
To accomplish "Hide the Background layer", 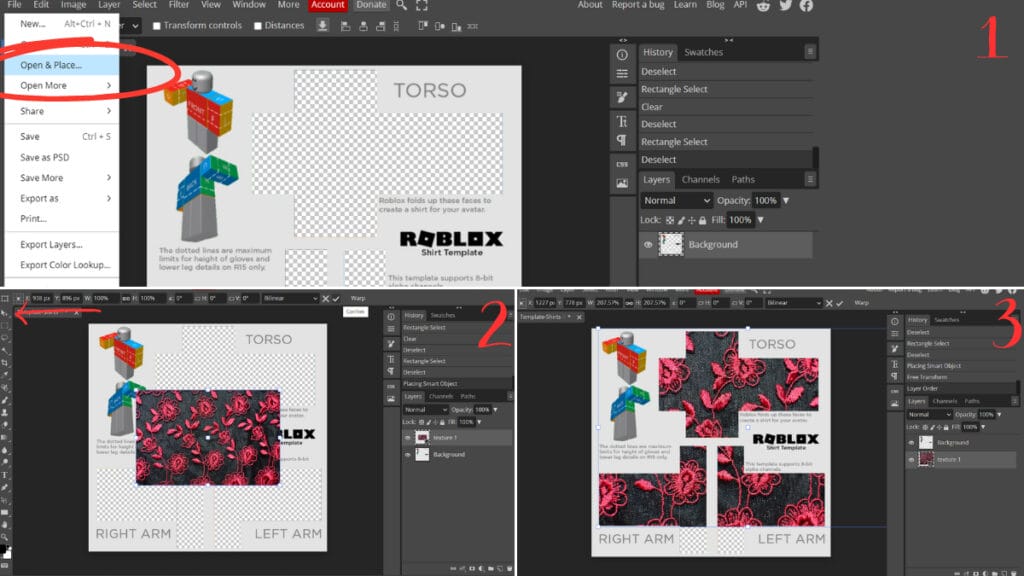I will (x=648, y=244).
